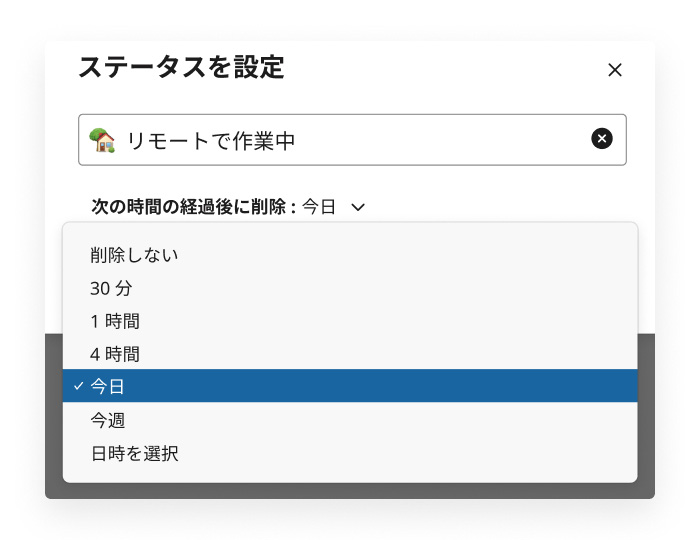Clear the status using the round X icon

[x=602, y=138]
